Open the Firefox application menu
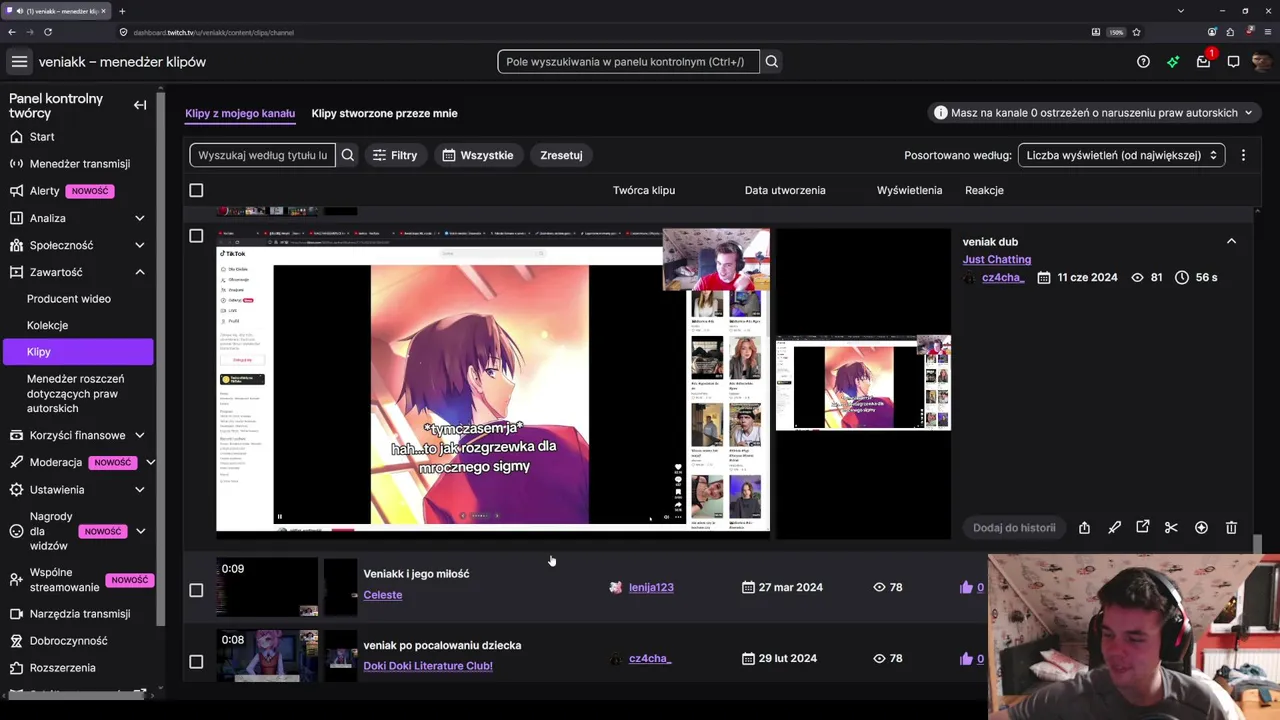 (1266, 32)
